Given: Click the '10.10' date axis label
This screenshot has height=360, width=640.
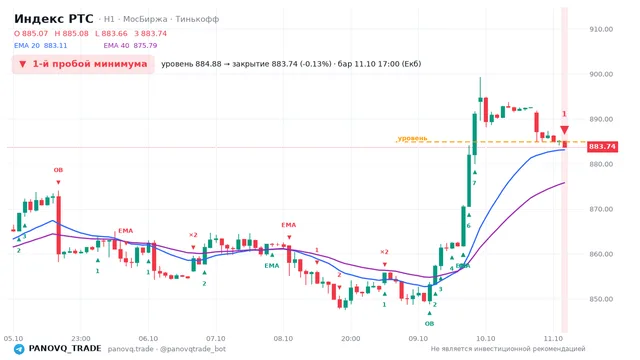Looking at the screenshot, I should click(485, 338).
